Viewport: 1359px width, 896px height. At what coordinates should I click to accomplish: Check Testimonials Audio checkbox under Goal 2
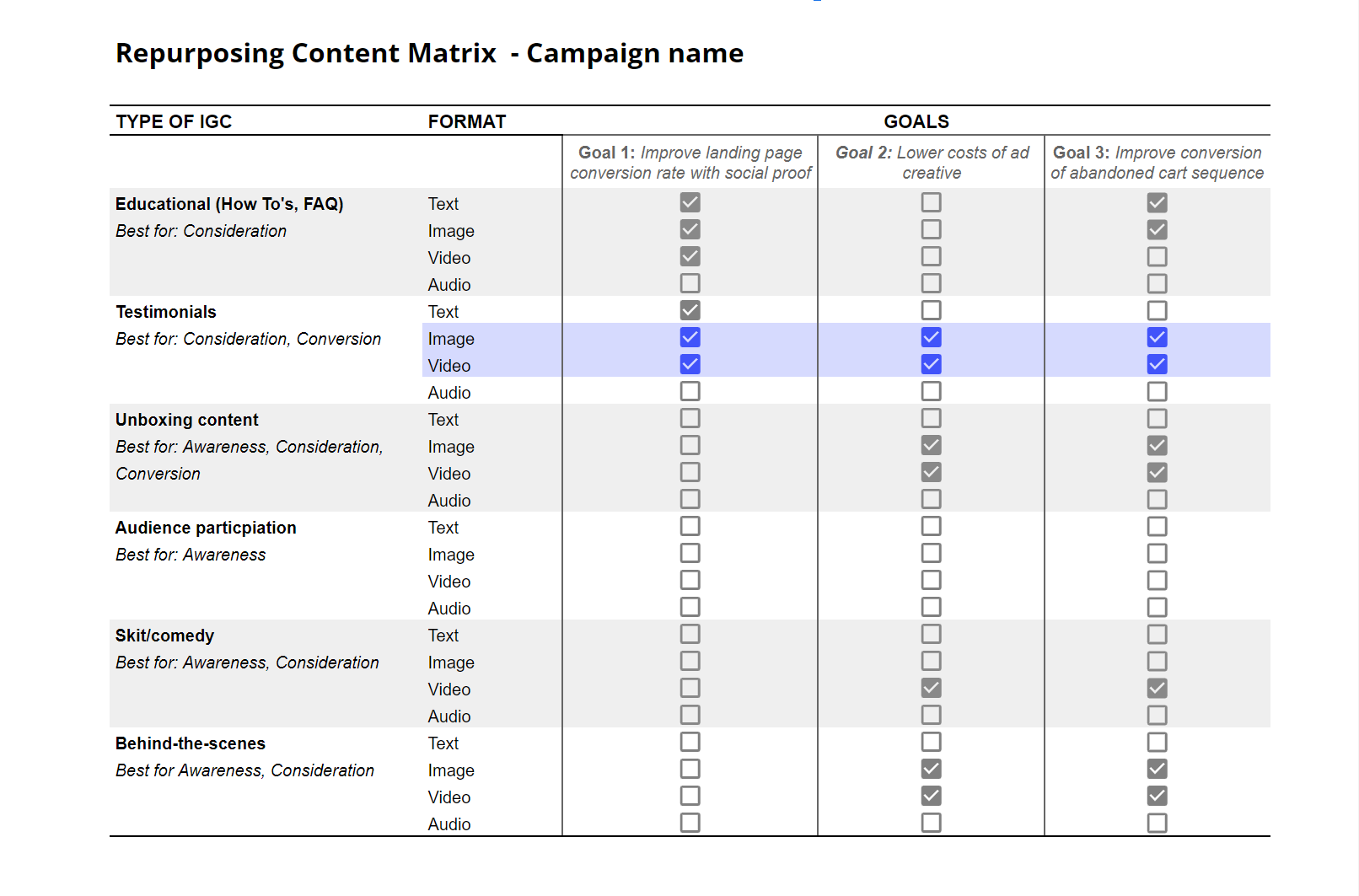point(931,391)
